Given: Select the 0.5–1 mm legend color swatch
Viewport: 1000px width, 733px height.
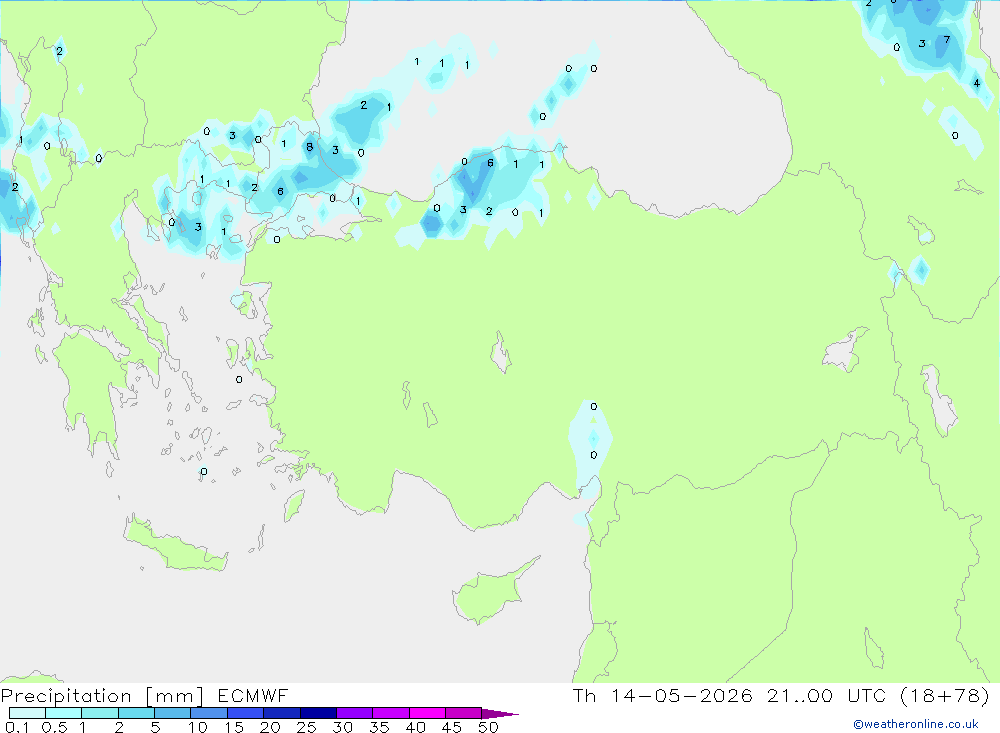Looking at the screenshot, I should point(63,713).
